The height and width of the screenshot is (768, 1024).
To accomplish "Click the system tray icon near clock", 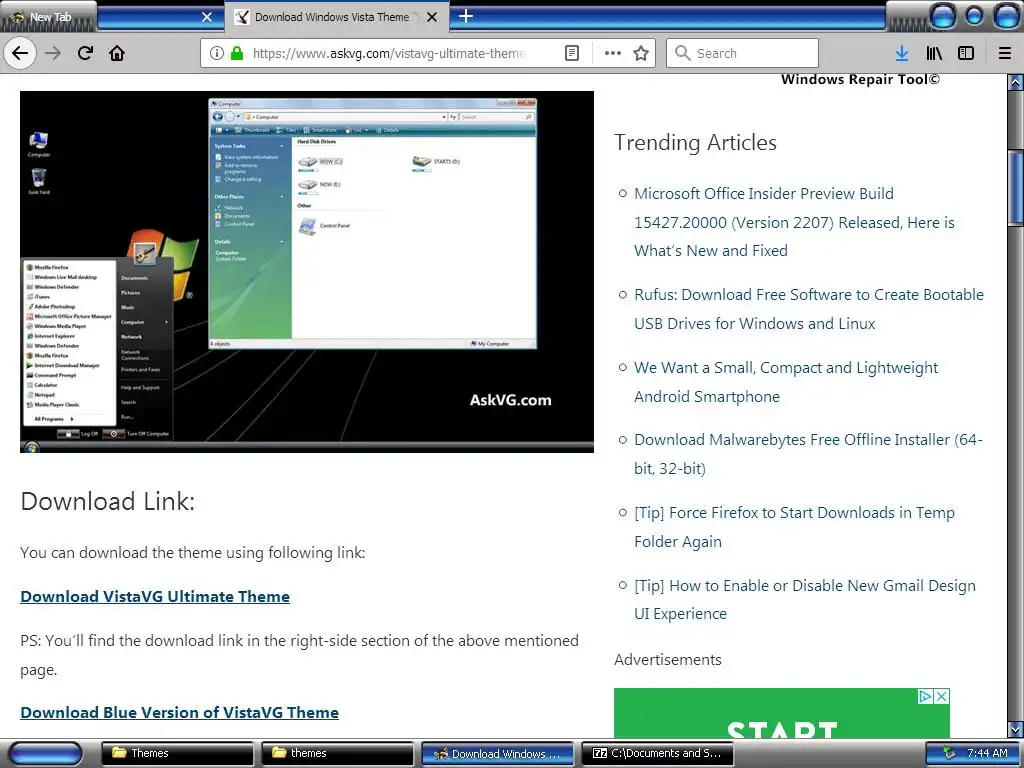I will 949,754.
